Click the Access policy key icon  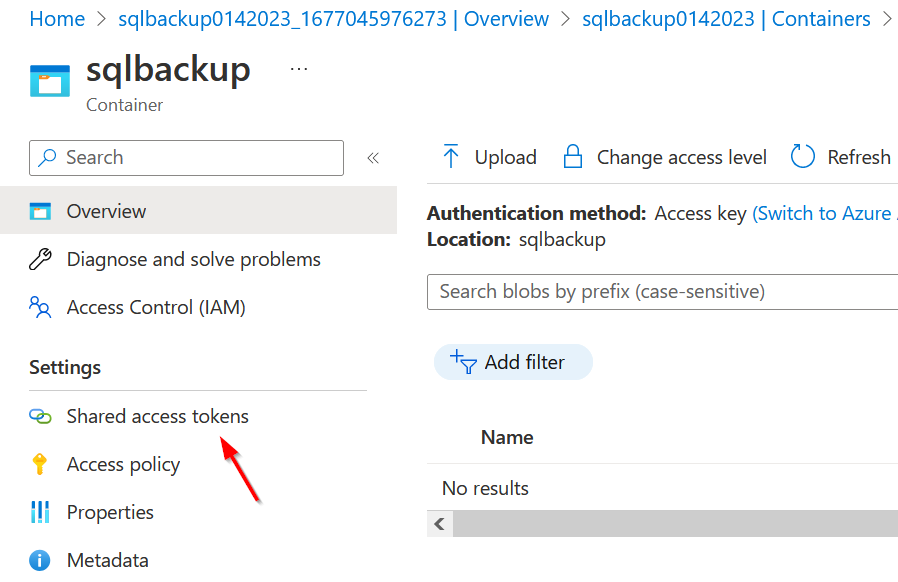pyautogui.click(x=40, y=464)
